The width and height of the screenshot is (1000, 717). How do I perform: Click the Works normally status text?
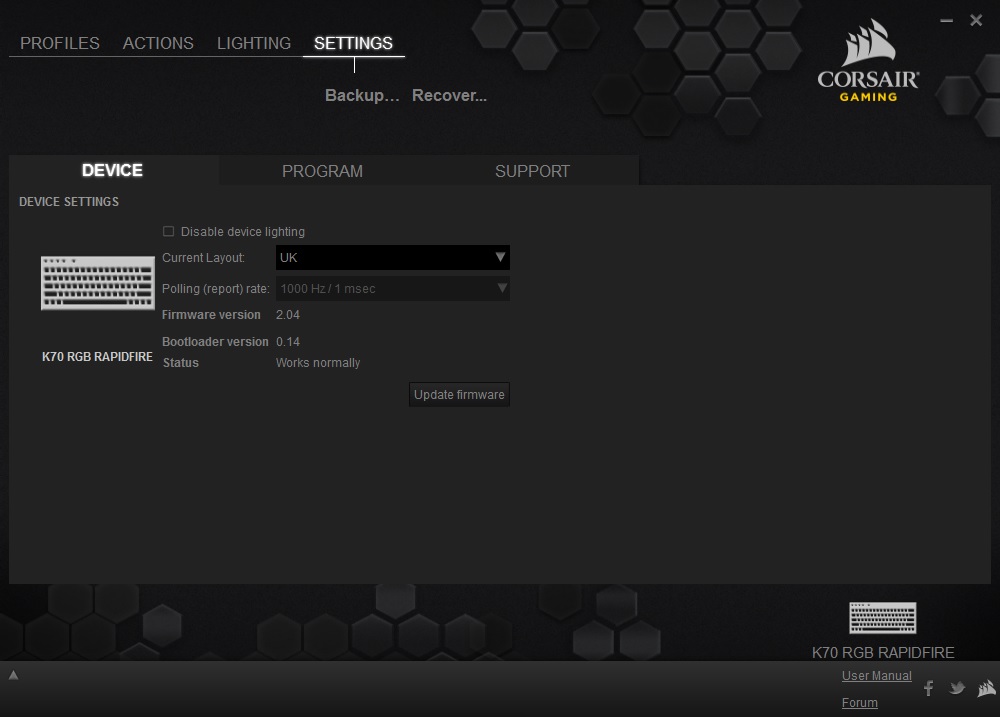coord(318,362)
